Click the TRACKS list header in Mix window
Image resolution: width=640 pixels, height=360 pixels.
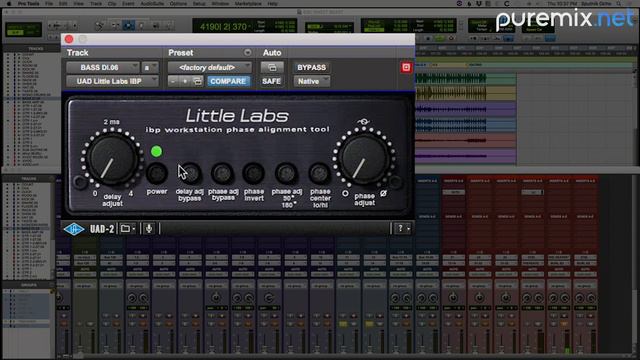click(x=29, y=179)
